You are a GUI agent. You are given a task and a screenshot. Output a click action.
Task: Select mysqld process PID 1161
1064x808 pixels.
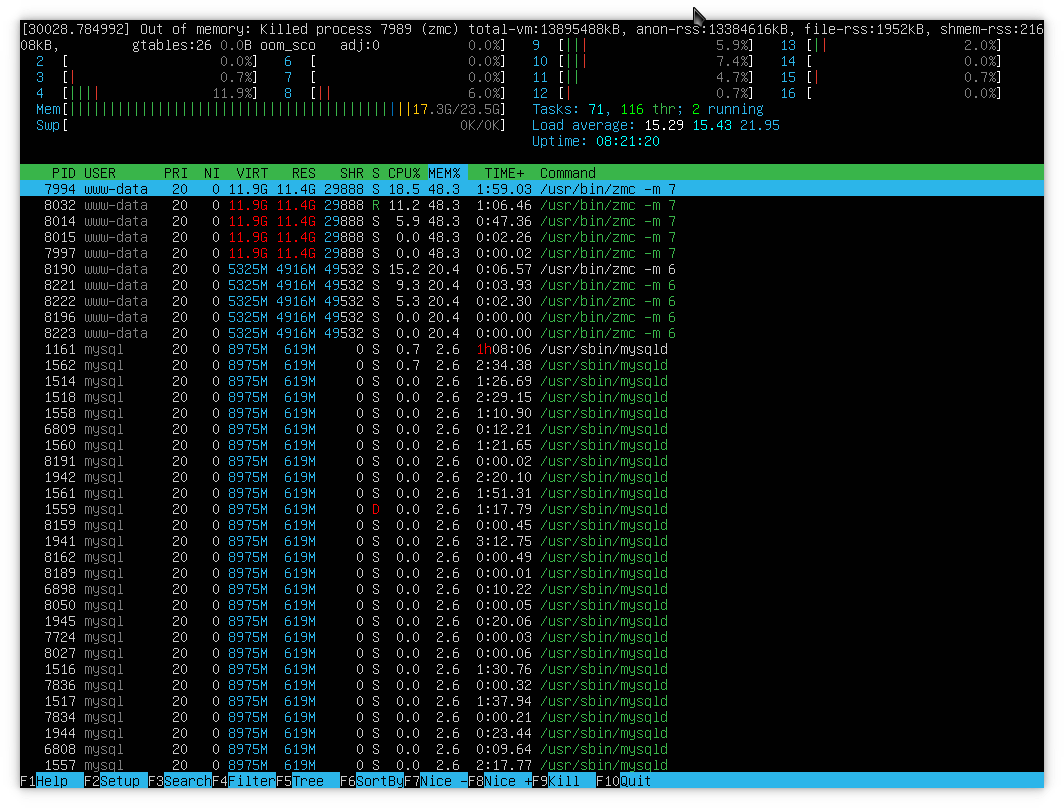point(532,349)
